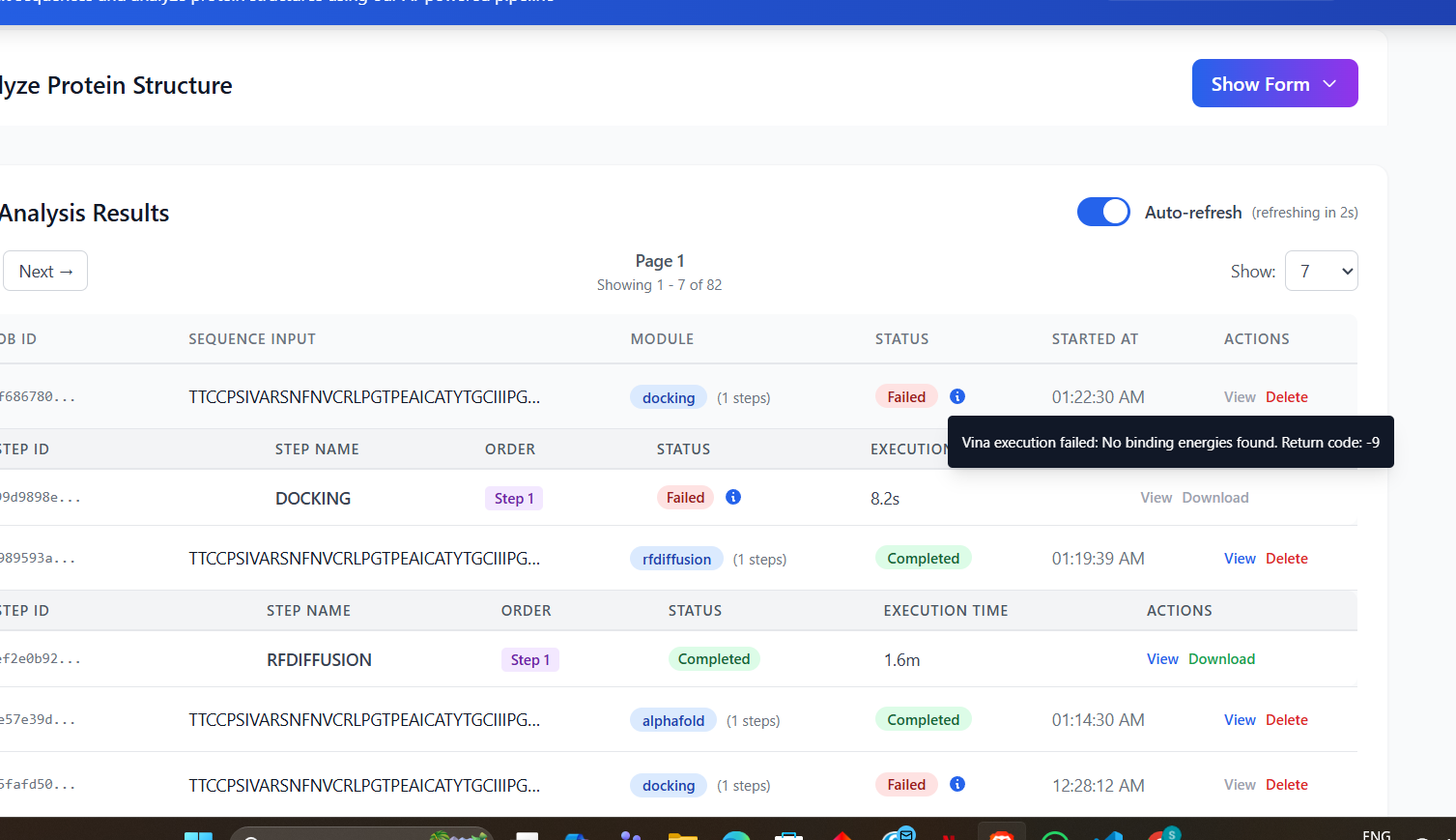
Task: Disable the Auto-refresh toggle
Action: [1103, 212]
